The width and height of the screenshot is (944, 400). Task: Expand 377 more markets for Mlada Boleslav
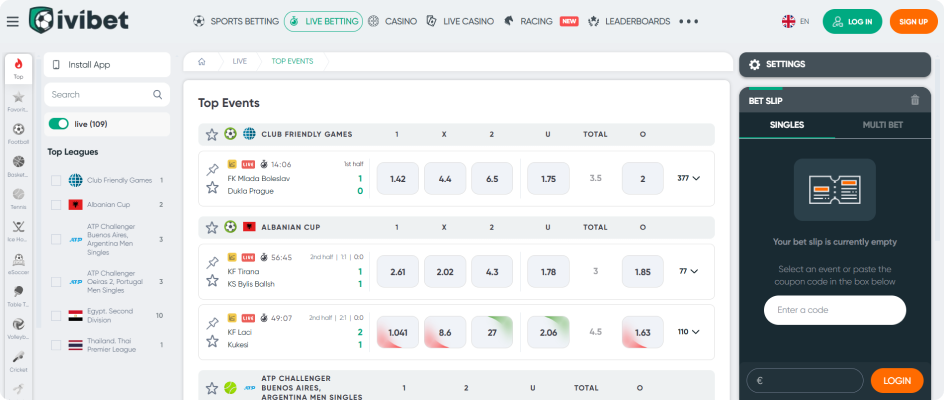tap(689, 178)
